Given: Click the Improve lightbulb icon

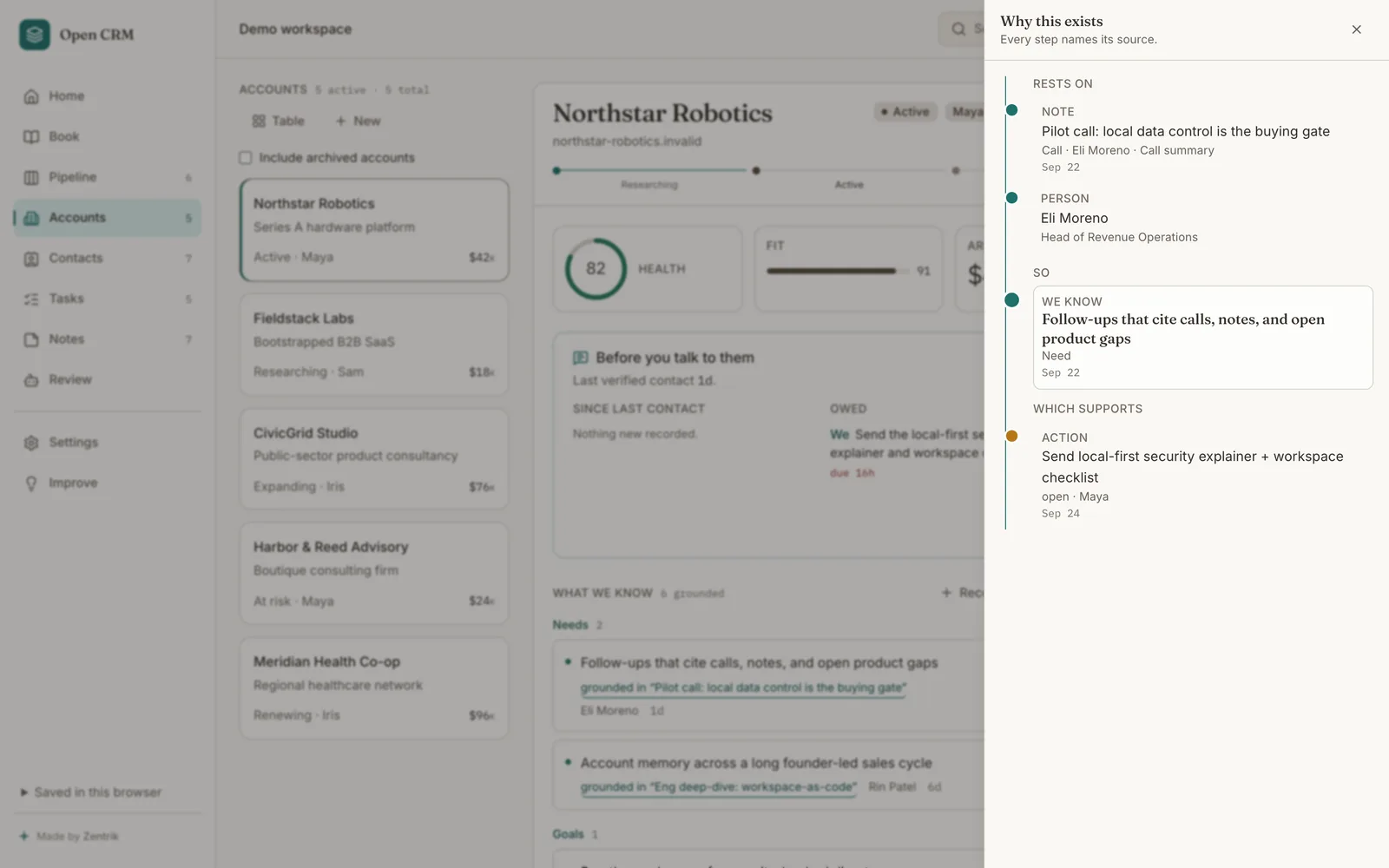Looking at the screenshot, I should pos(31,483).
